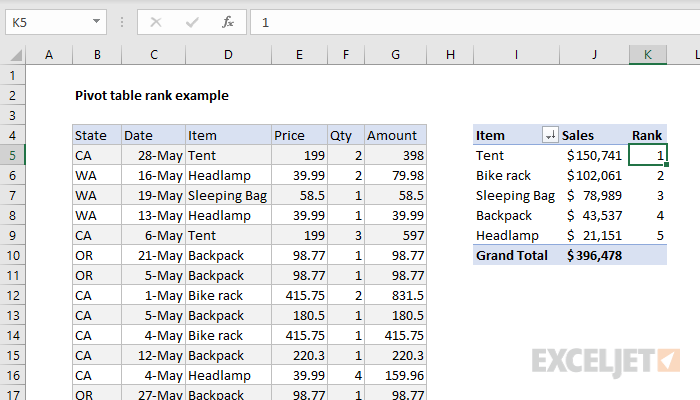Image resolution: width=700 pixels, height=400 pixels.
Task: Click the 'Qty' header cell
Action: pyautogui.click(x=346, y=135)
